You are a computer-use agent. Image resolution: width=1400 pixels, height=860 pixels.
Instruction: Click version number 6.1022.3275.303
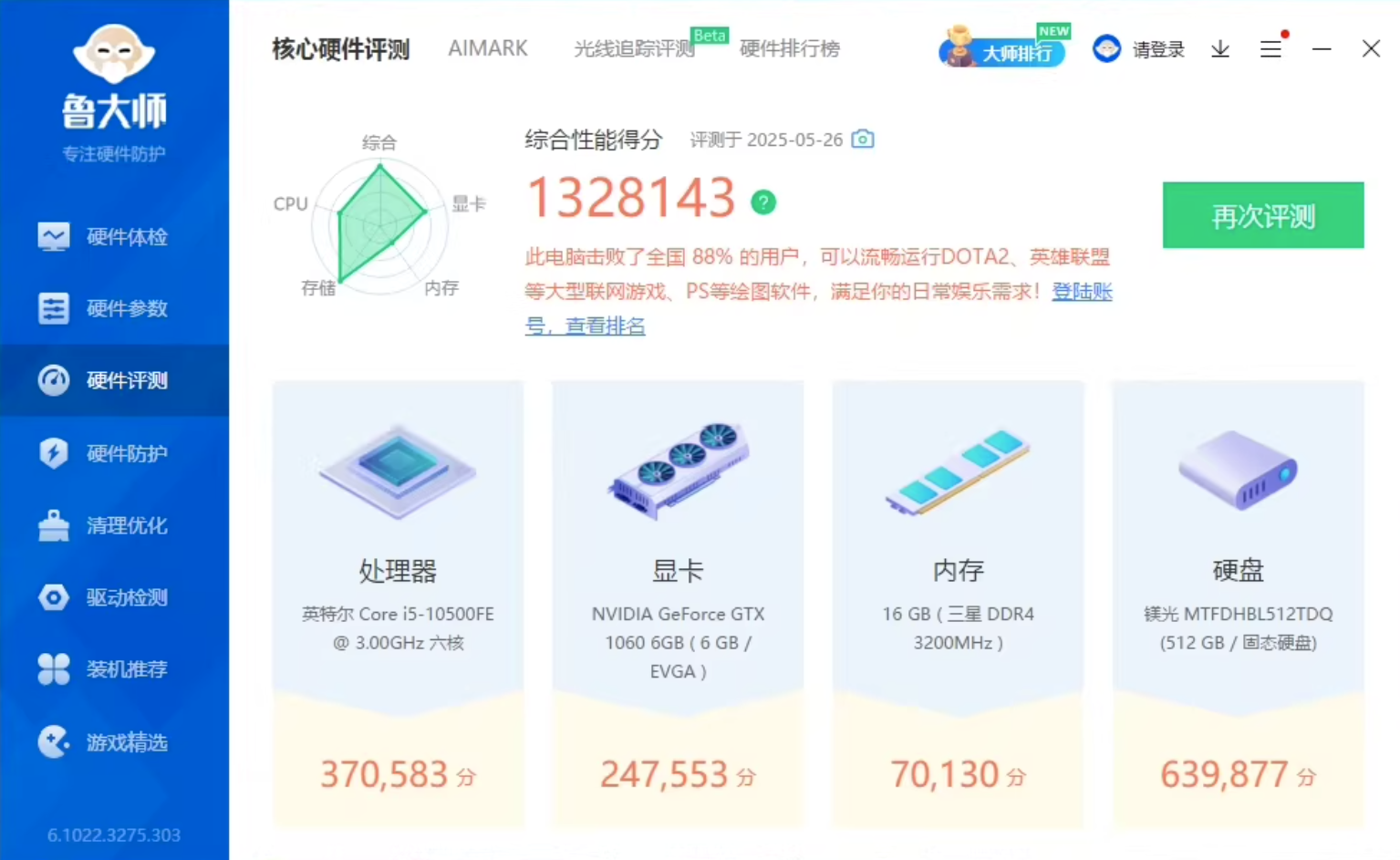pos(114,835)
